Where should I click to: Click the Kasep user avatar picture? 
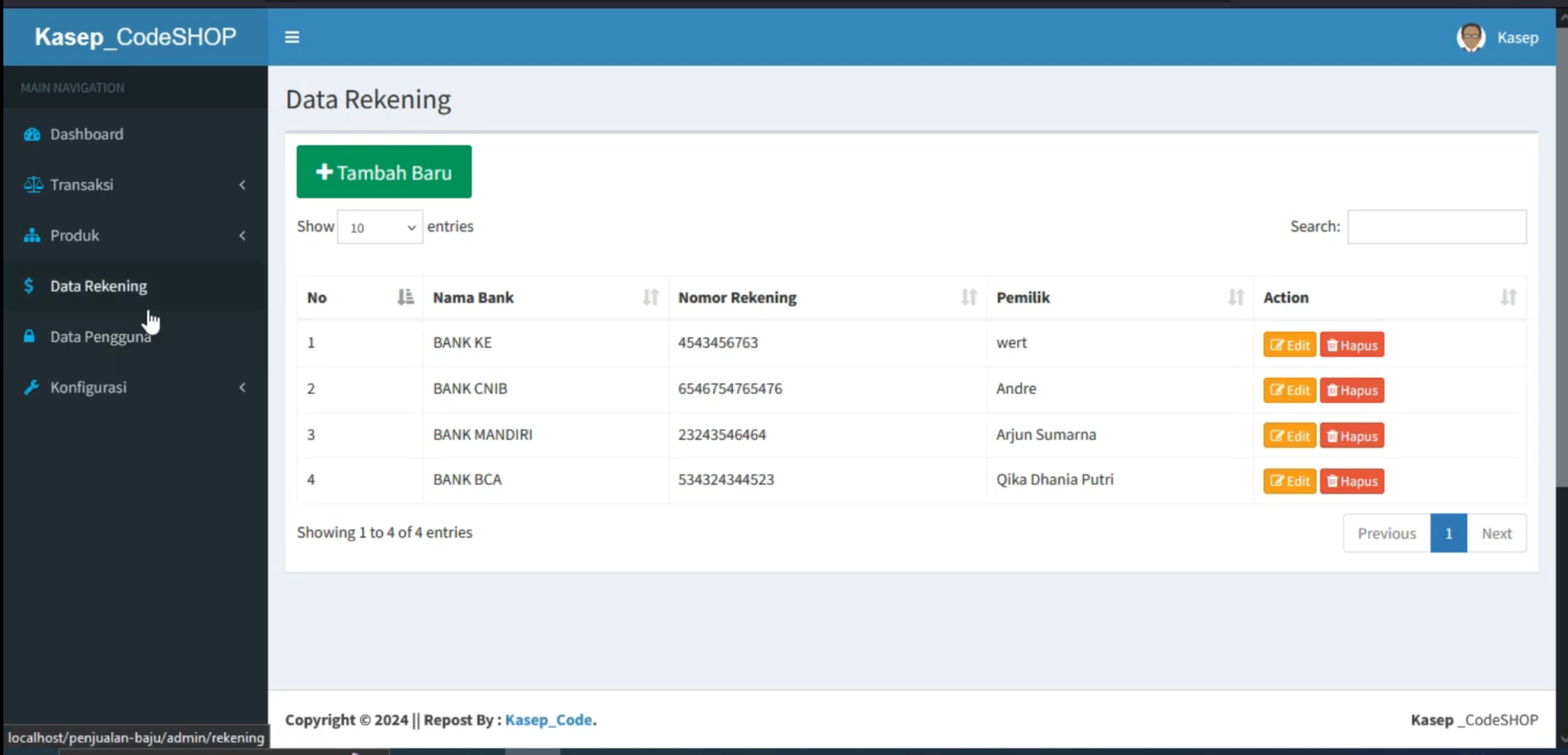[x=1470, y=37]
